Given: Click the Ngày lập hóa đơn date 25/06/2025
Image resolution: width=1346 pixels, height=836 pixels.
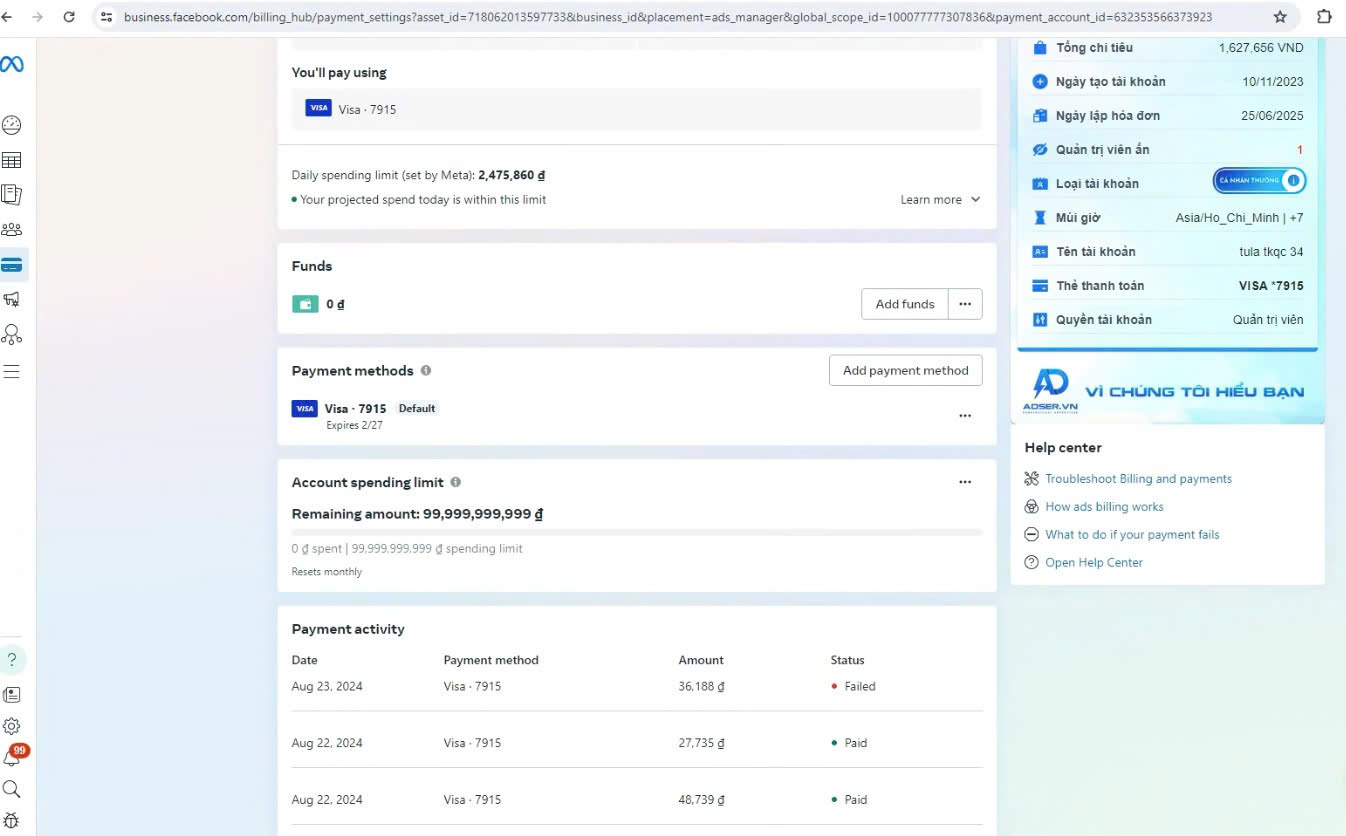Looking at the screenshot, I should pos(1272,116).
